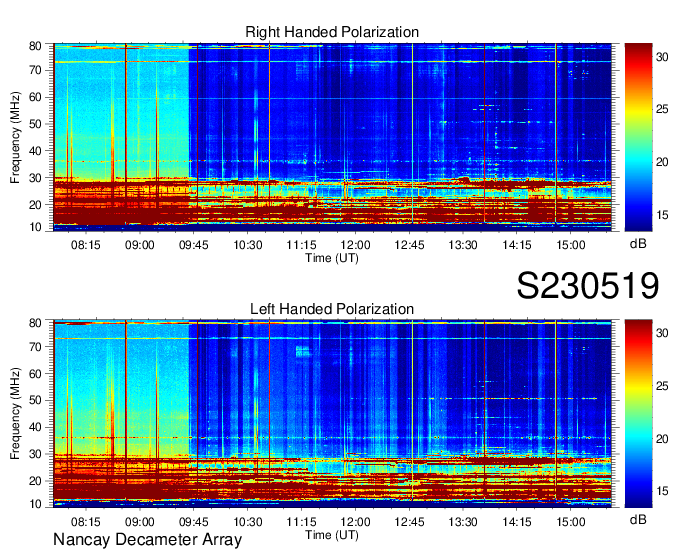Viewport: 680px width, 552px height.
Task: Click the bottom panel Frequency (MHz) axis label
Action: 15,414
